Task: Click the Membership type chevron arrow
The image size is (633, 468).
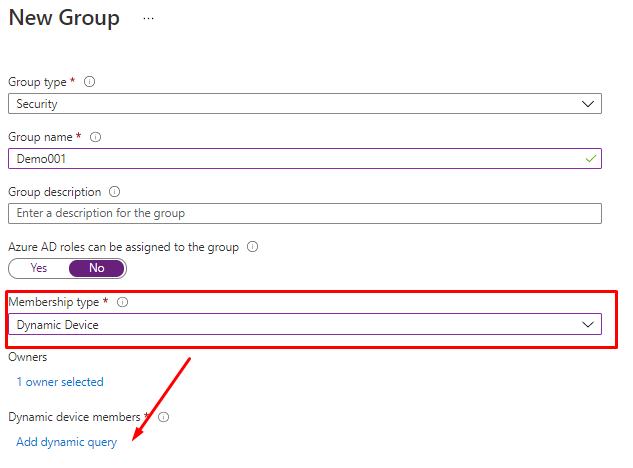Action: coord(588,324)
